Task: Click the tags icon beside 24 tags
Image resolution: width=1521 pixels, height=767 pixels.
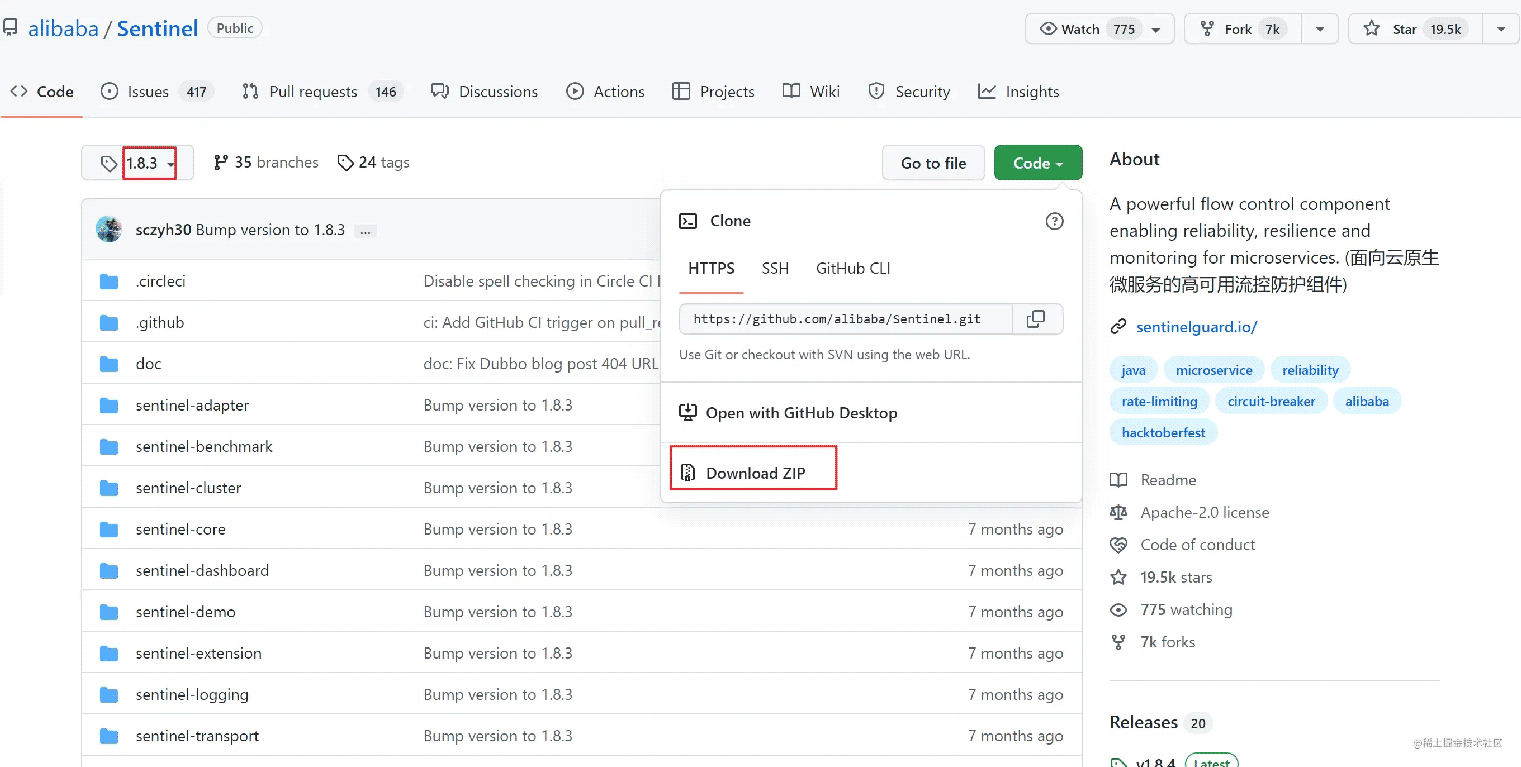Action: (x=345, y=163)
